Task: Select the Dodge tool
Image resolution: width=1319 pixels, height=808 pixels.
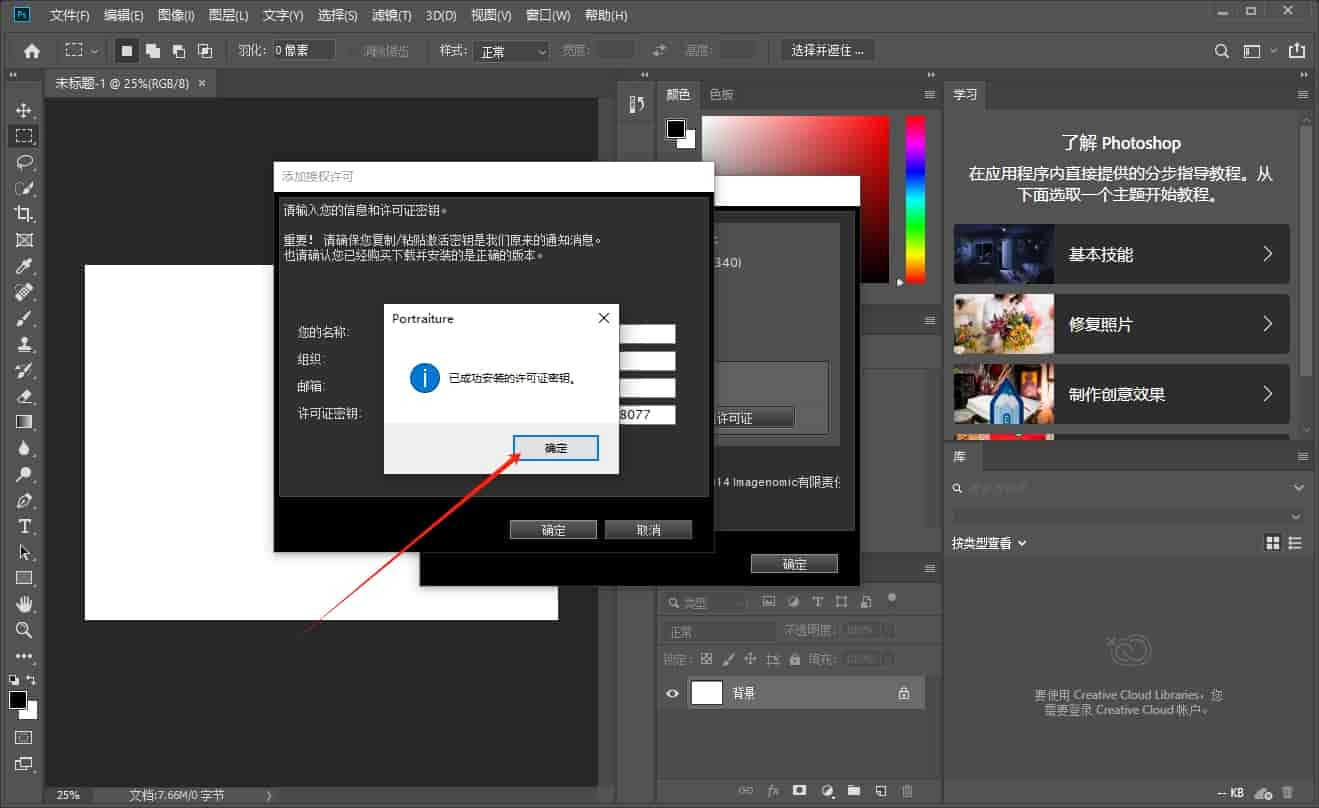Action: click(24, 474)
